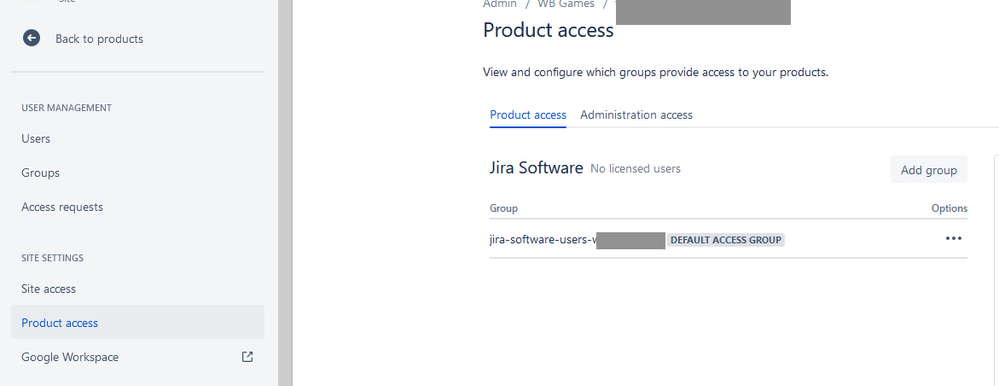Click the No licensed users text
The height and width of the screenshot is (386, 999).
pos(635,169)
